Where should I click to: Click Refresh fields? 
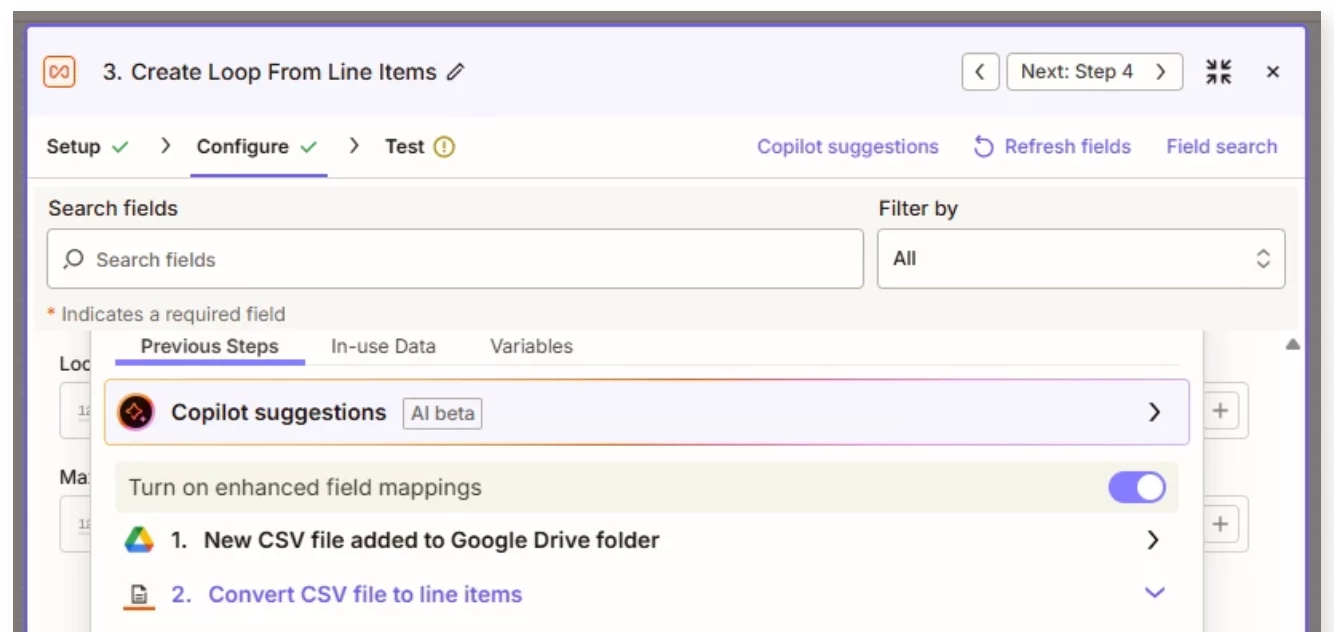[x=1052, y=147]
